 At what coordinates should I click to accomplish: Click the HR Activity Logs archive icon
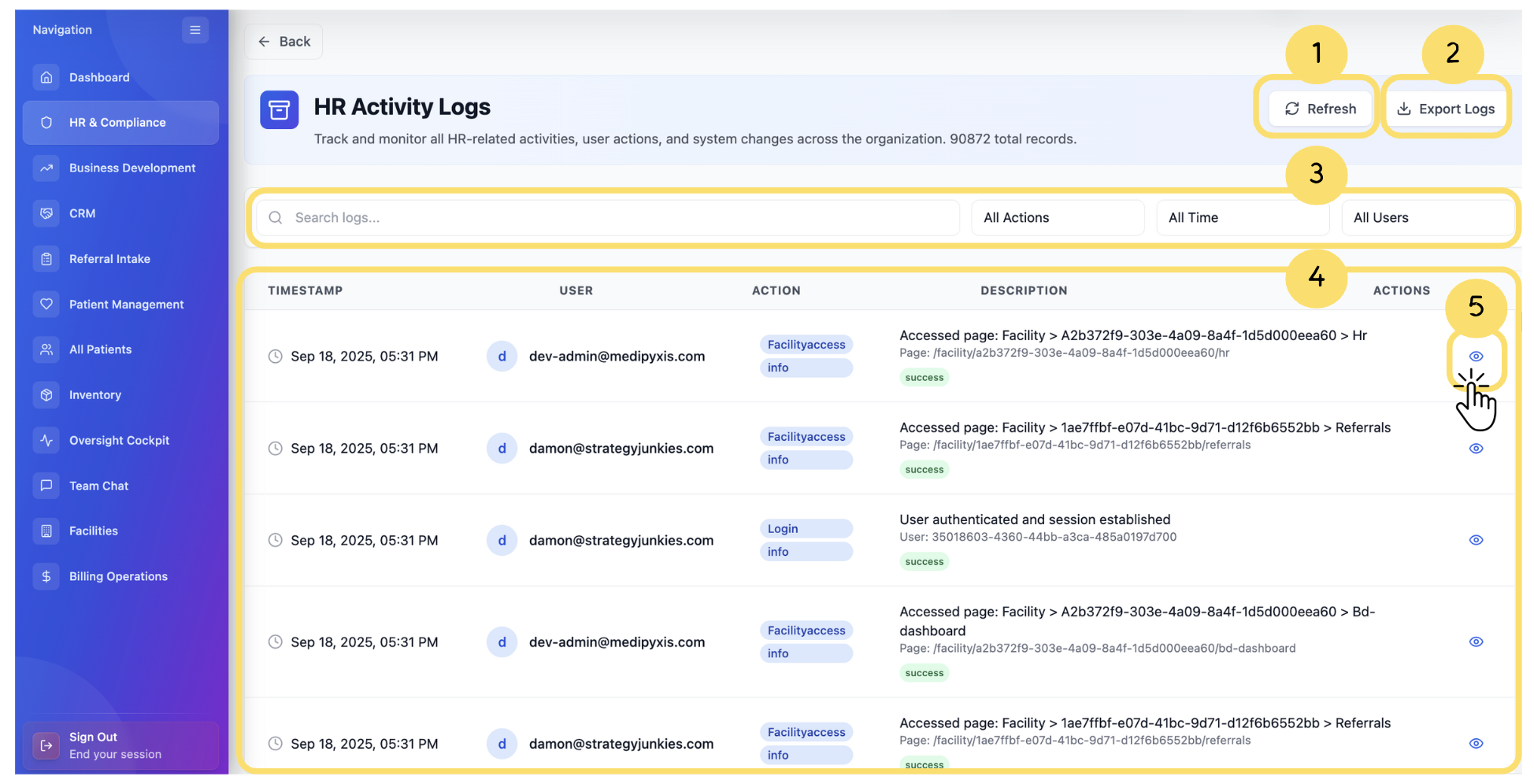(280, 109)
